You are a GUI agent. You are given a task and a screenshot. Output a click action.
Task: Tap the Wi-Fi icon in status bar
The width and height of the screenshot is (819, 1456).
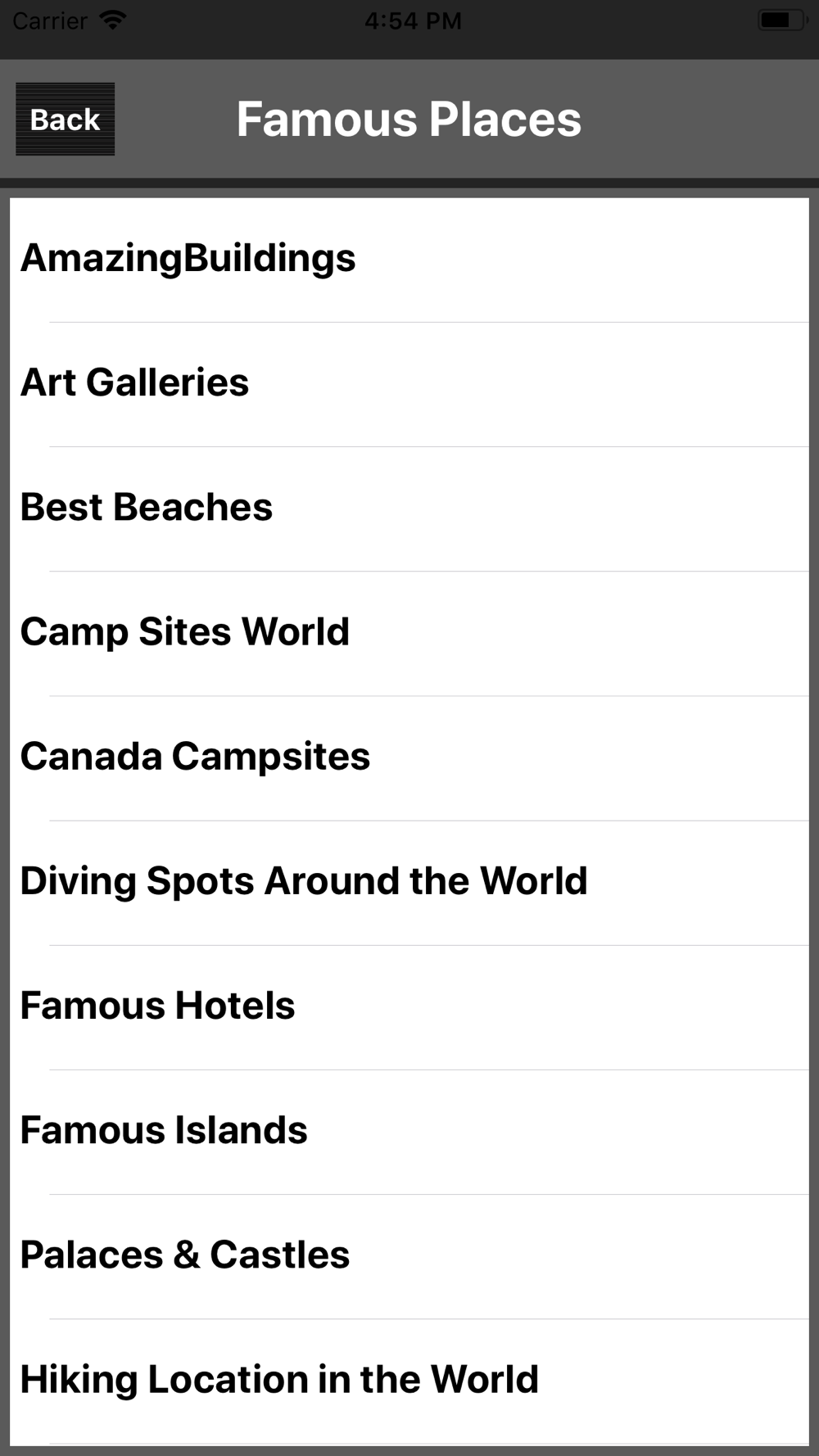112,20
